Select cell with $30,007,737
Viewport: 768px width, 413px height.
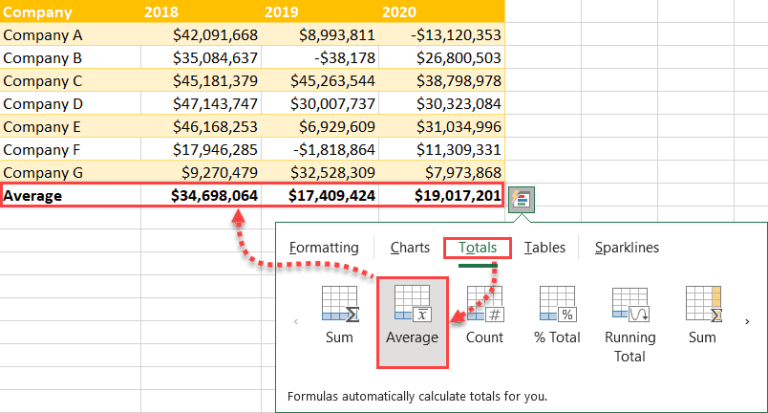320,104
